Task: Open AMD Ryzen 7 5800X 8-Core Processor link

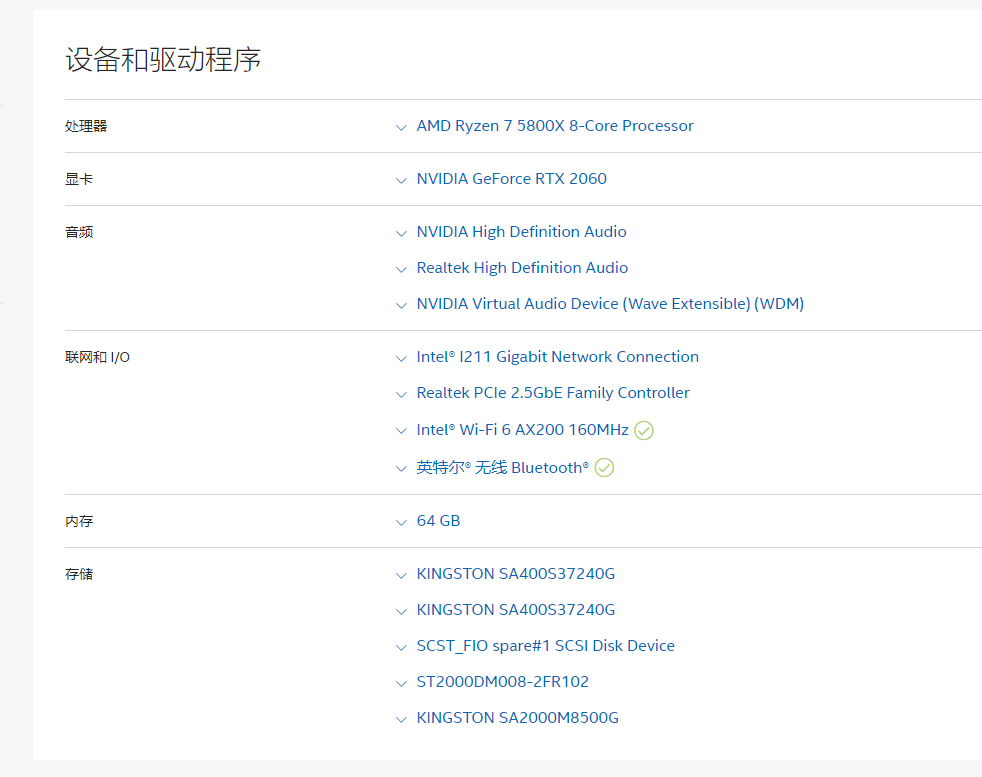Action: click(555, 126)
